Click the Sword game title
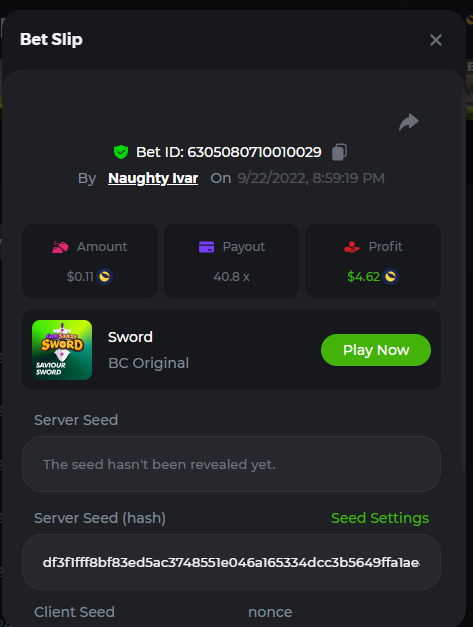 click(130, 337)
